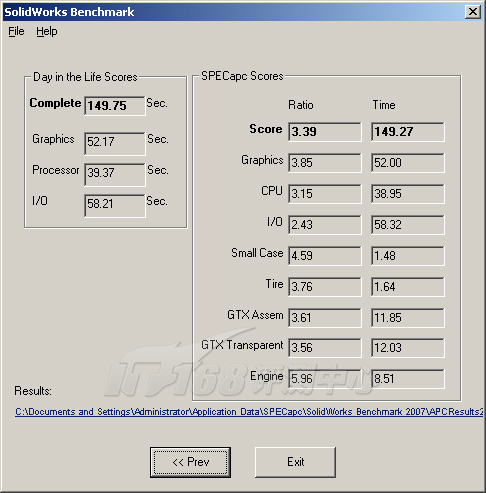Click the CPU label
The image size is (486, 493).
(x=272, y=191)
